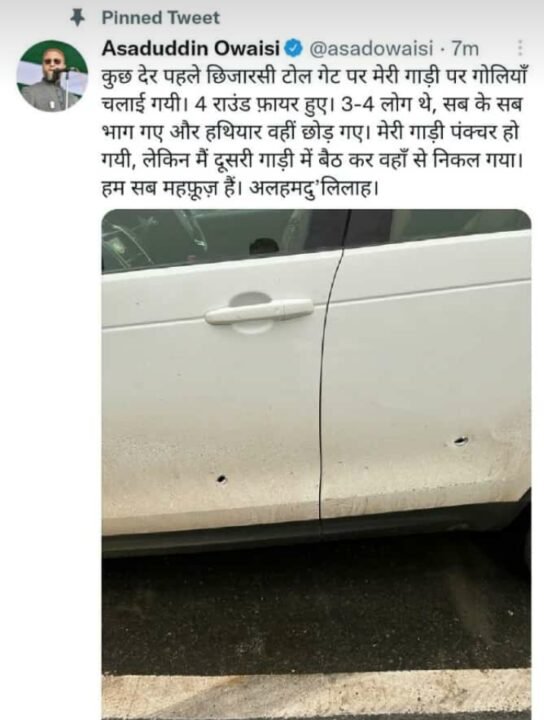Open Asaduddin Owaisi's profile picture
This screenshot has height=720, width=544.
52,75
